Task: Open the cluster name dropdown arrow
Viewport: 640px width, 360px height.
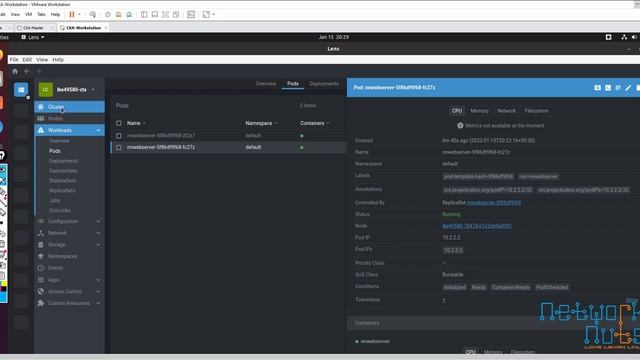Action: point(93,89)
